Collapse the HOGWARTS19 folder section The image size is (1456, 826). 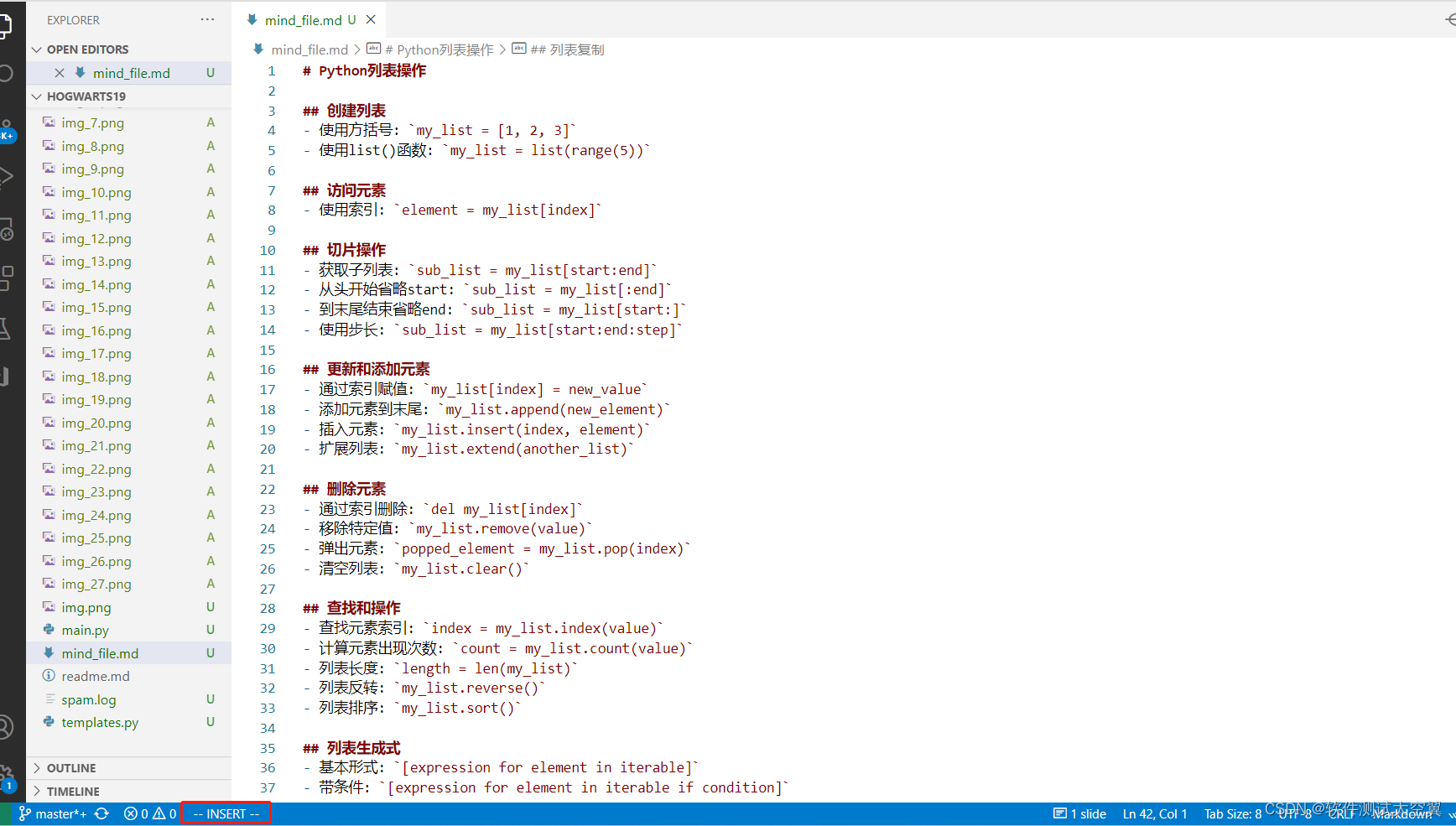pos(36,96)
